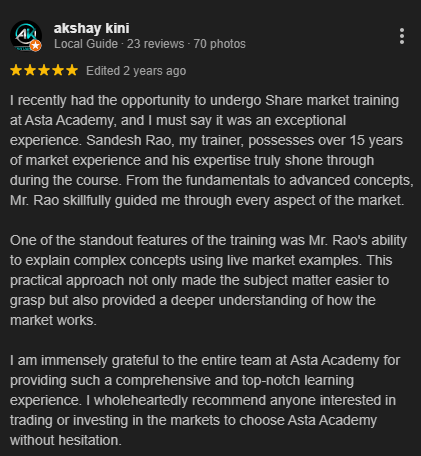The image size is (421, 456).
Task: Select the fifth yellow rating star
Action: point(72,70)
